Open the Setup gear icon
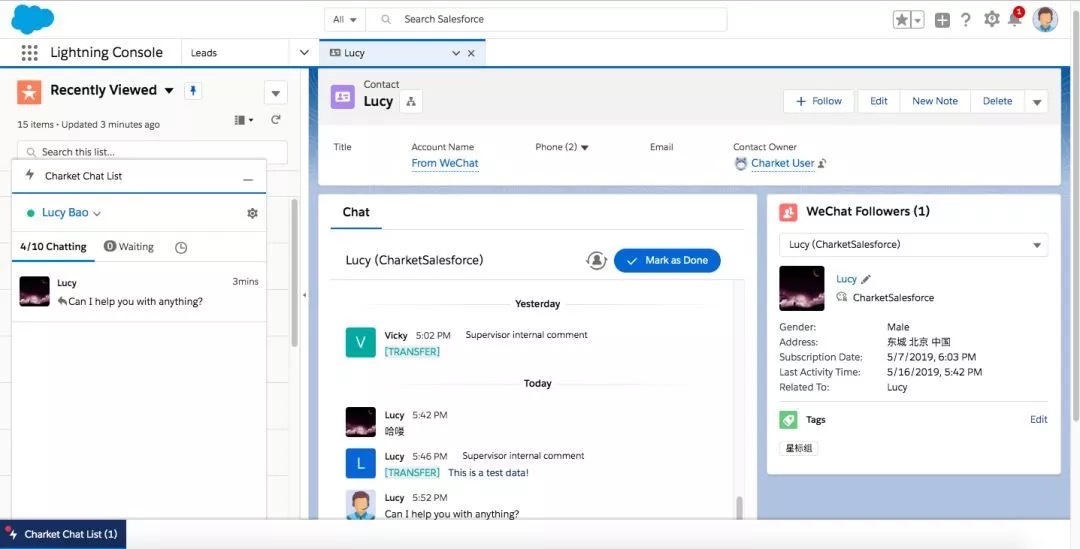 pyautogui.click(x=992, y=19)
